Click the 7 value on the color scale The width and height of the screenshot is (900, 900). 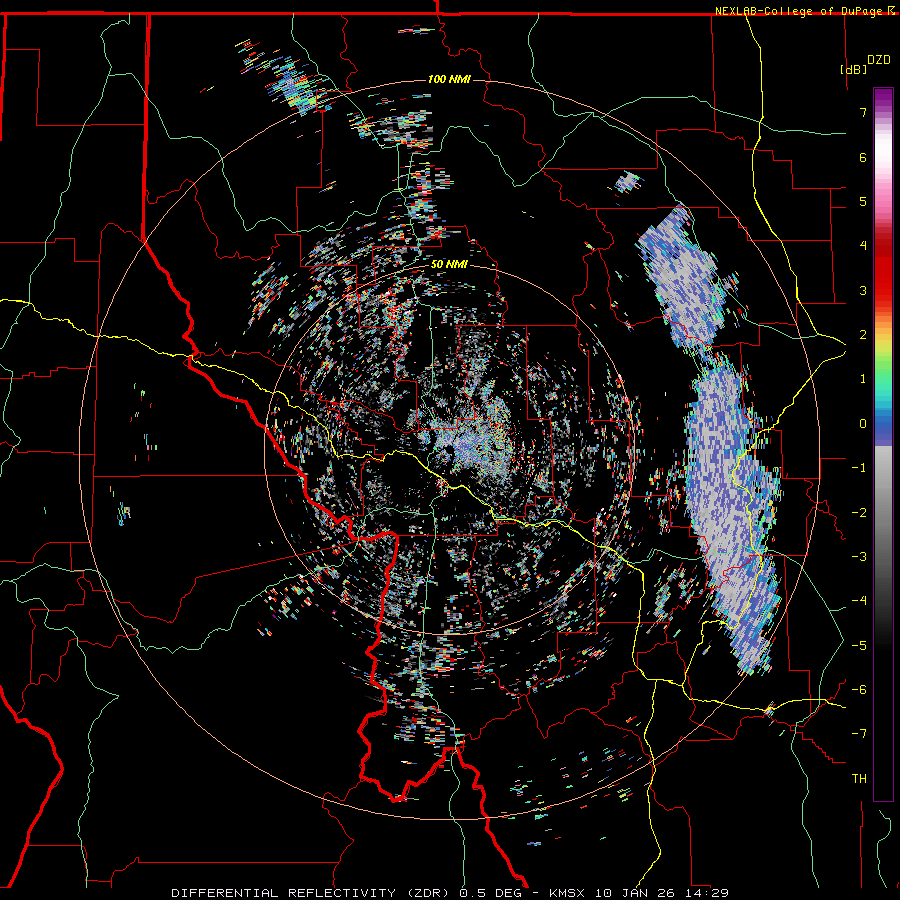point(863,112)
